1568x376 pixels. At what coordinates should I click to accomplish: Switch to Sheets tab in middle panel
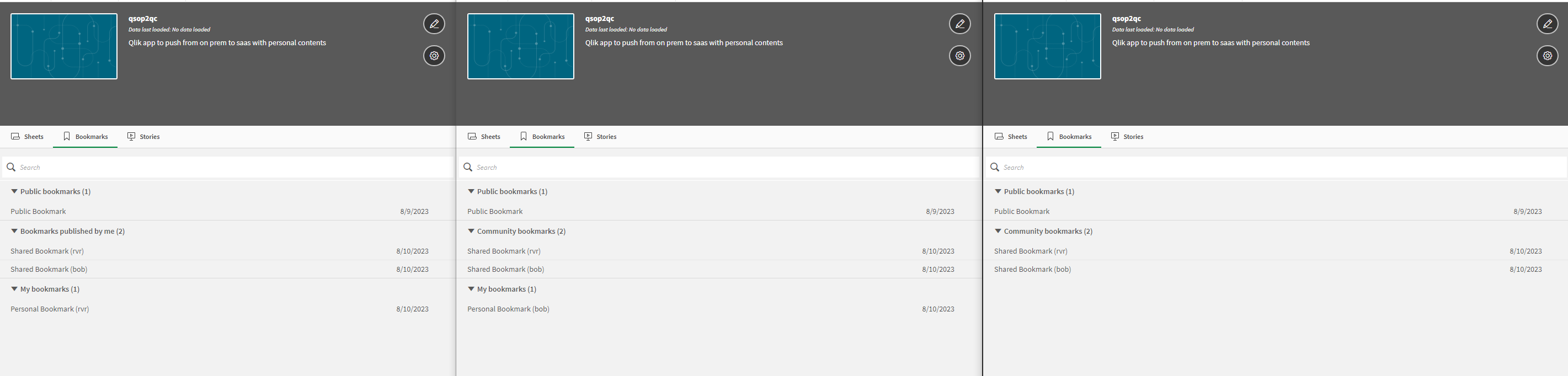[x=484, y=136]
